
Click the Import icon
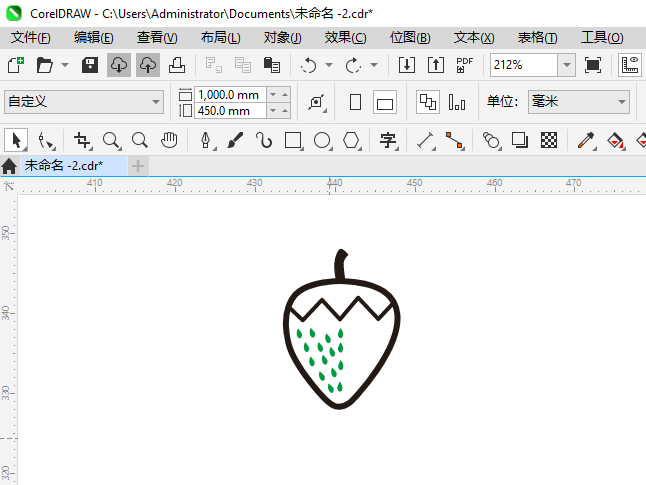tap(407, 65)
